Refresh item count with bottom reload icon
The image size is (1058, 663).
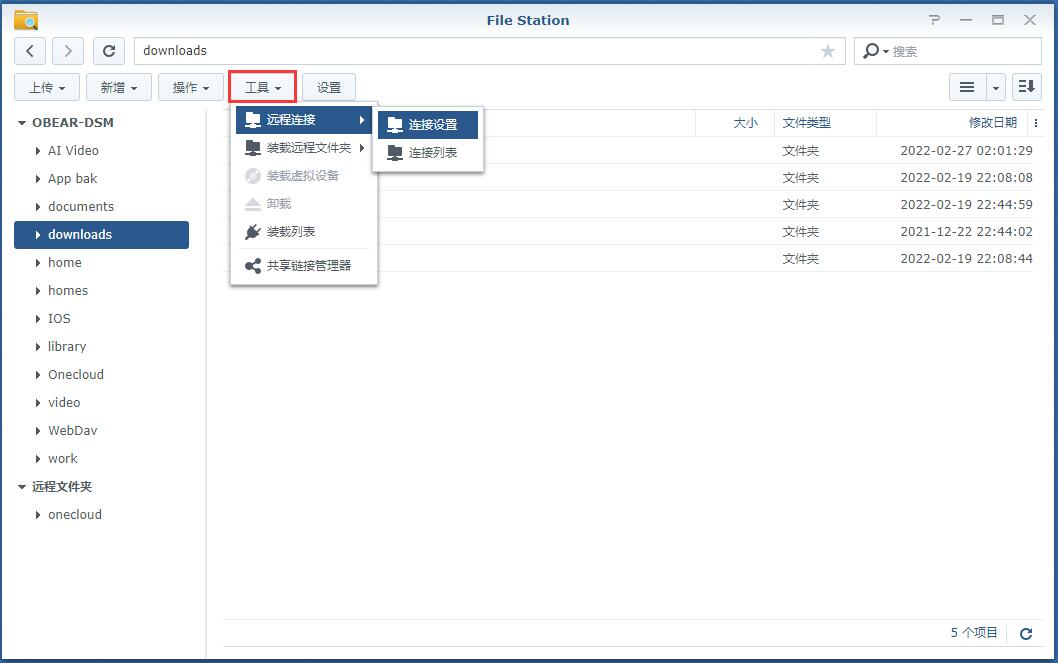(x=1025, y=633)
